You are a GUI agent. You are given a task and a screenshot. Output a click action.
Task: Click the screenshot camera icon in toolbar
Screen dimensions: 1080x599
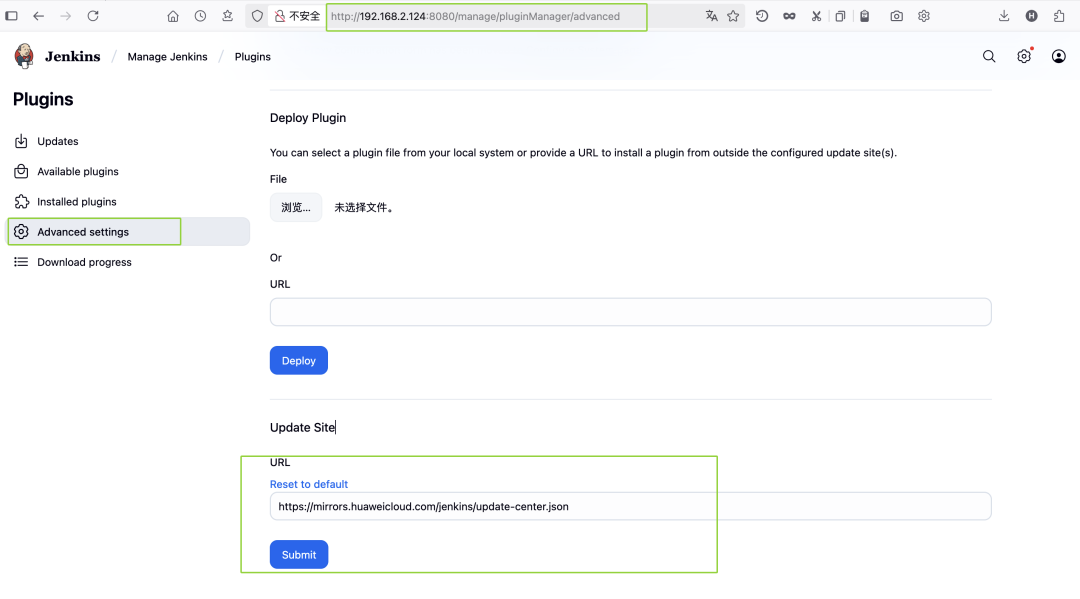896,16
